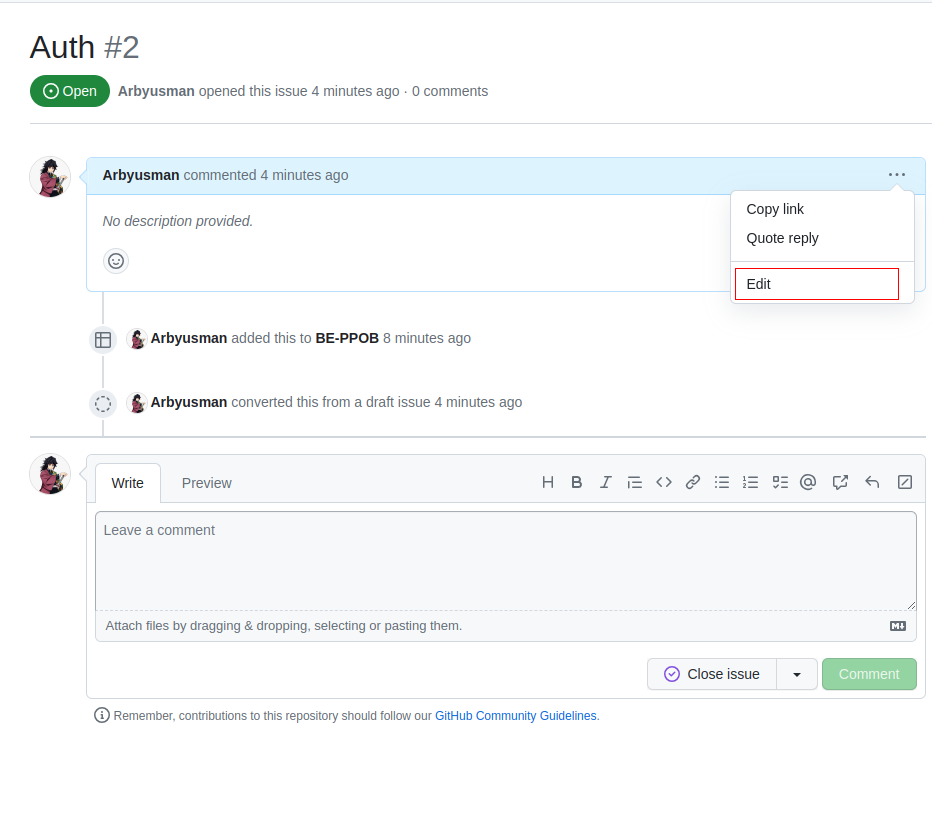Screen dimensions: 932x813
Task: Expand the Close issue dropdown arrow
Action: coord(796,674)
